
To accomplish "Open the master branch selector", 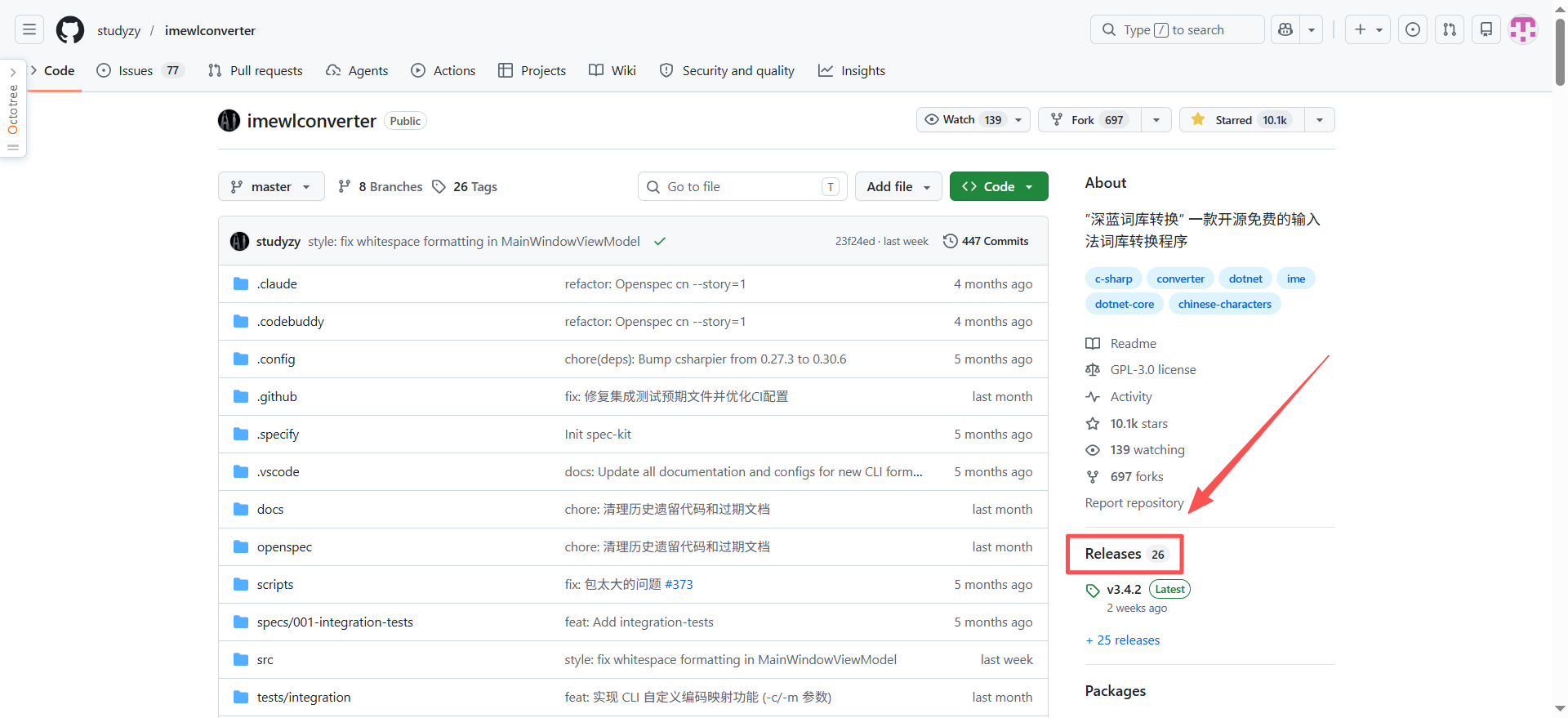I will [271, 187].
